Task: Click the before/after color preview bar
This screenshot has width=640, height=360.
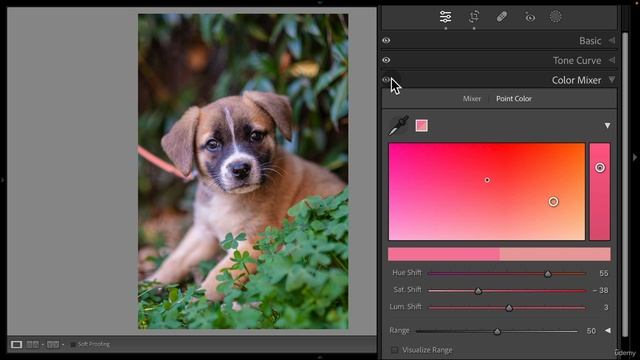Action: 499,254
